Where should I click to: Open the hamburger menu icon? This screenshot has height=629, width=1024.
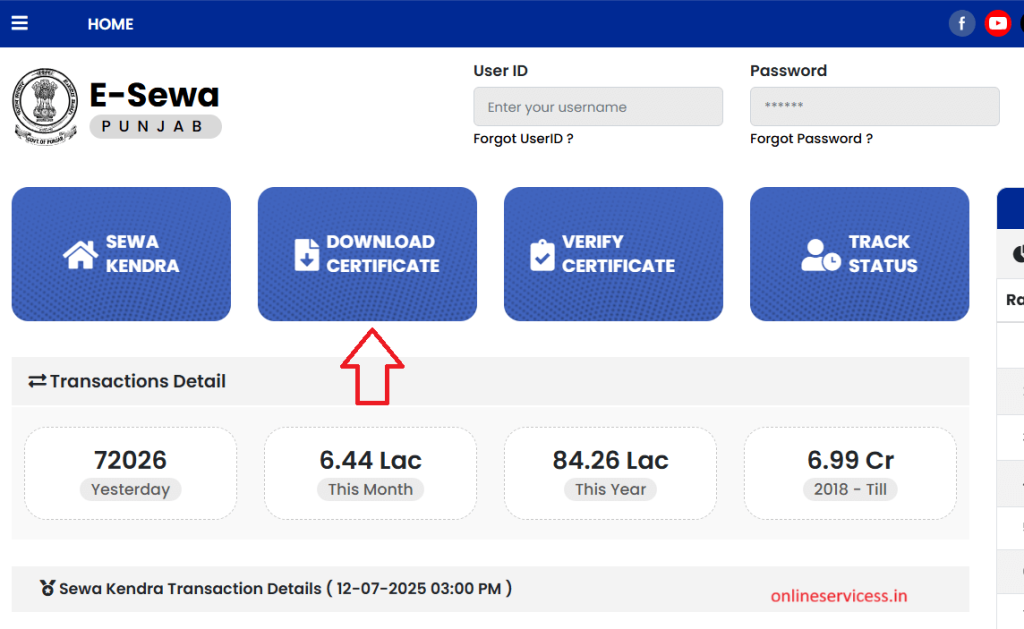(20, 24)
